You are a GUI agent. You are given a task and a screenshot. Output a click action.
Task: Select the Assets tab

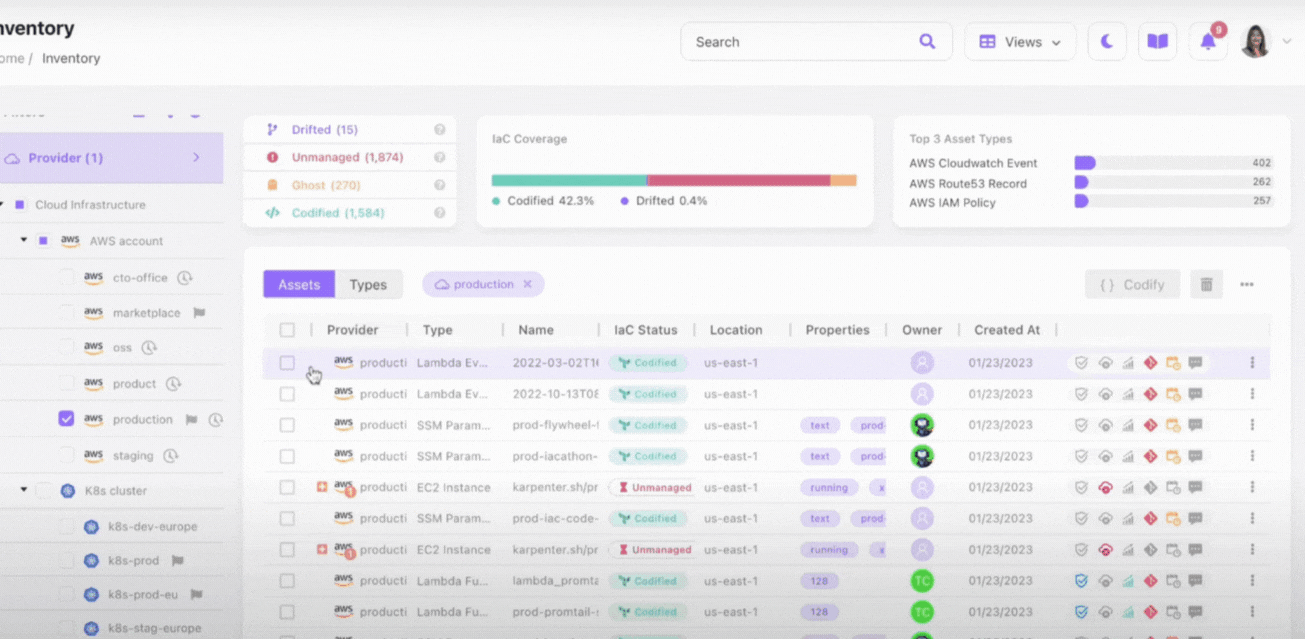click(299, 284)
